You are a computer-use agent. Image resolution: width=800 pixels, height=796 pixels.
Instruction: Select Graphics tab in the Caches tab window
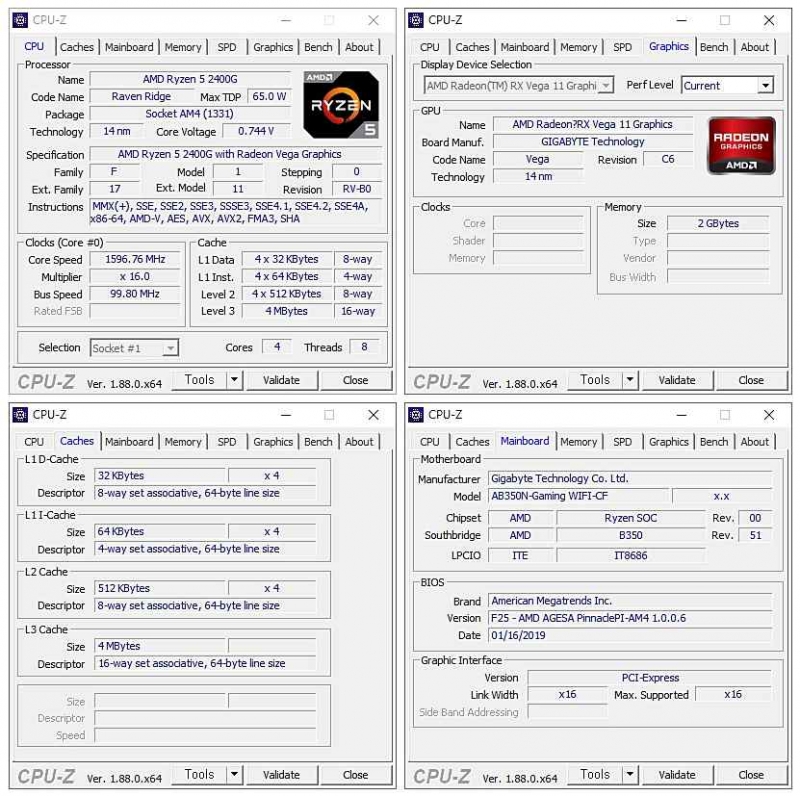coord(273,442)
